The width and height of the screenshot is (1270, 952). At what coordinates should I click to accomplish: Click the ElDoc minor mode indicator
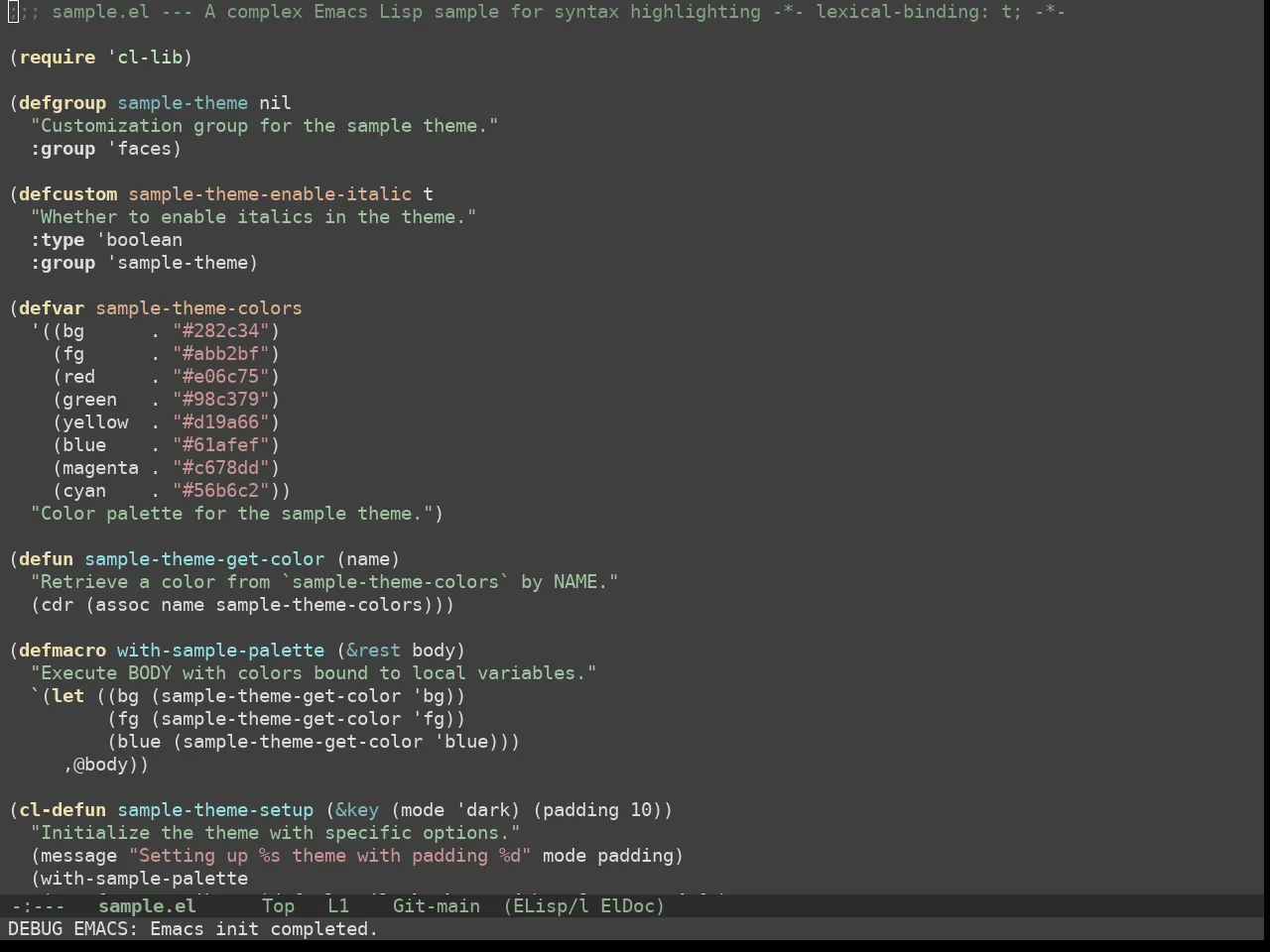coord(632,905)
